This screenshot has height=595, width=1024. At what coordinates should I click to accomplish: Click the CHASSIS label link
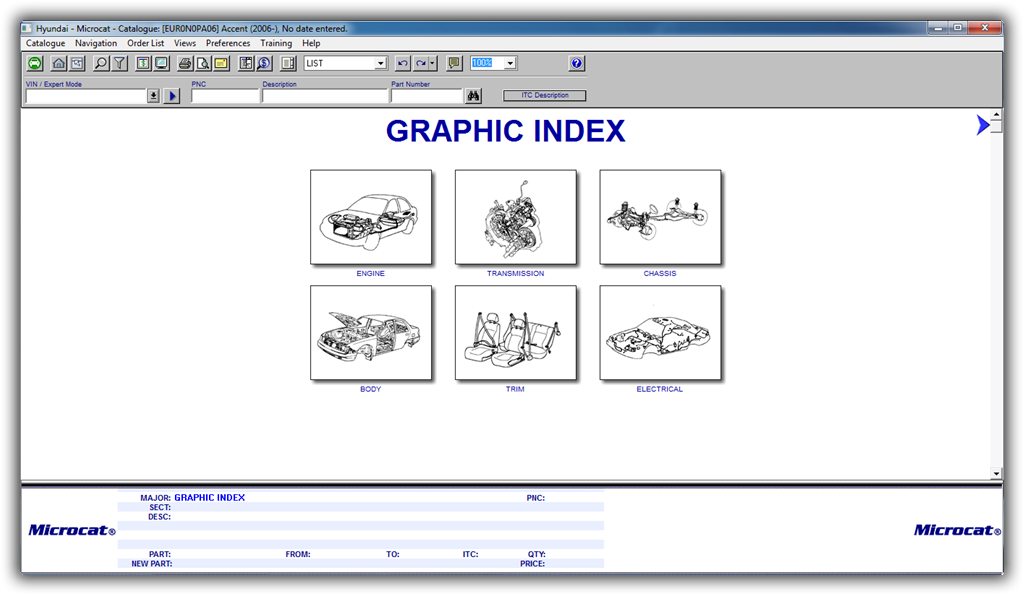660,274
